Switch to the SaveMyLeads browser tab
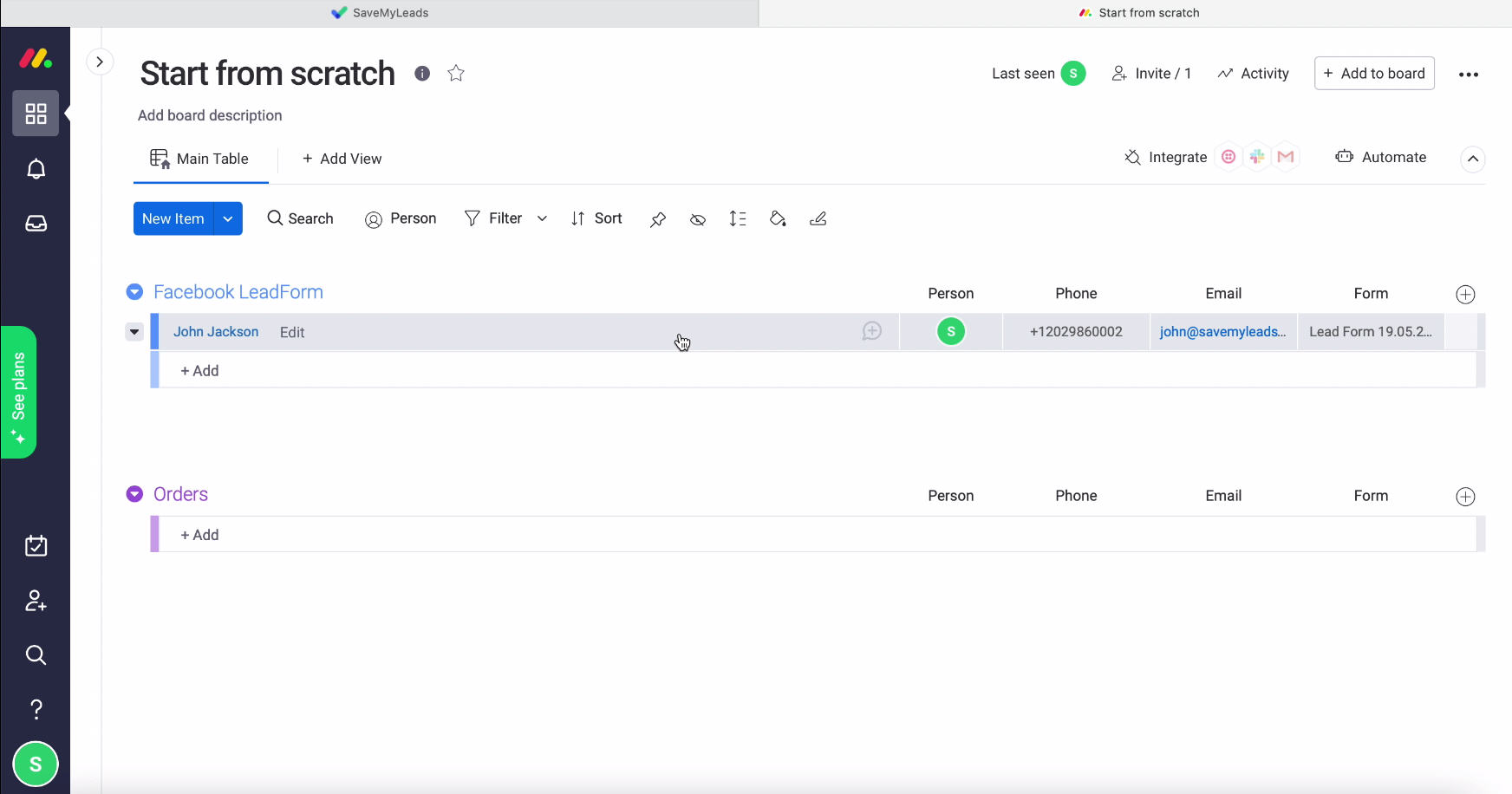The height and width of the screenshot is (794, 1512). [380, 13]
